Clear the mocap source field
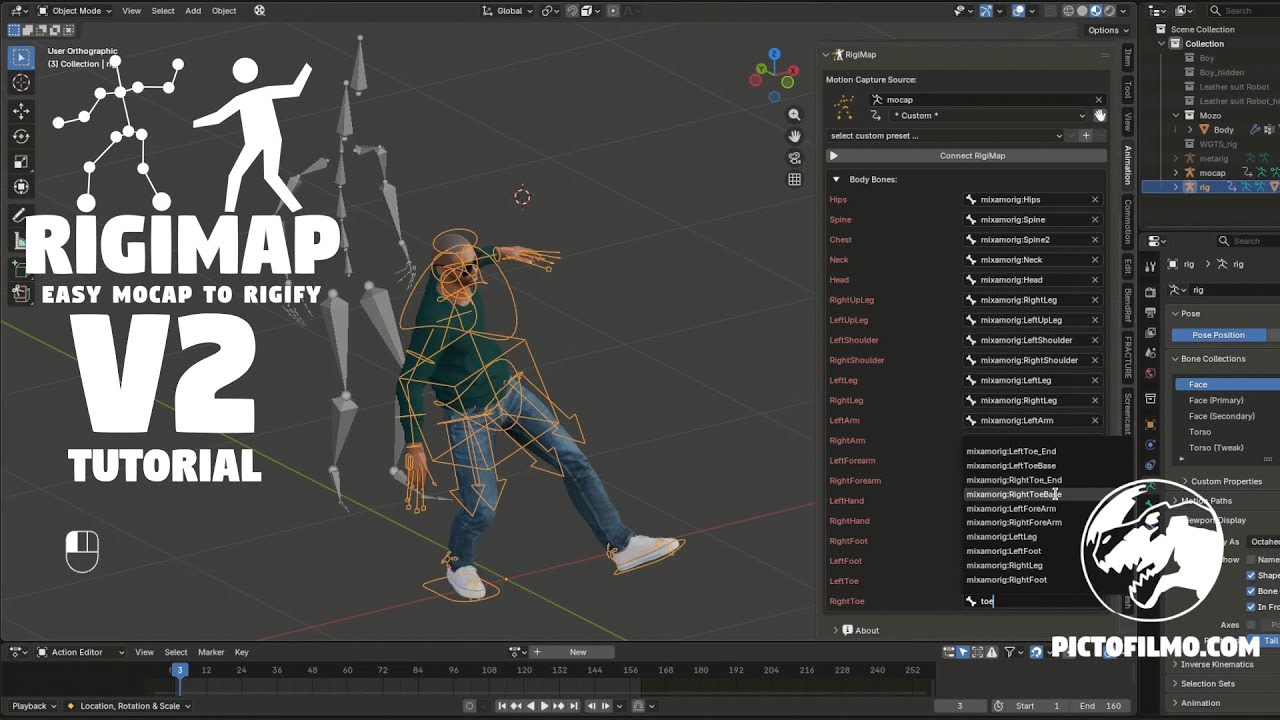1280x720 pixels. click(1098, 100)
